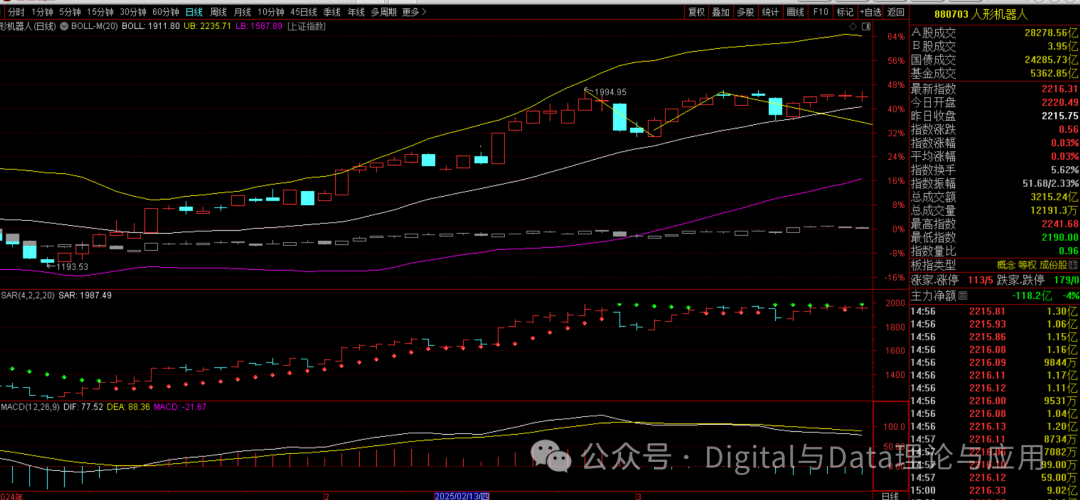Click the 国债成交 24285.73亿 row
Viewport: 1080px width, 500px height.
click(x=995, y=60)
